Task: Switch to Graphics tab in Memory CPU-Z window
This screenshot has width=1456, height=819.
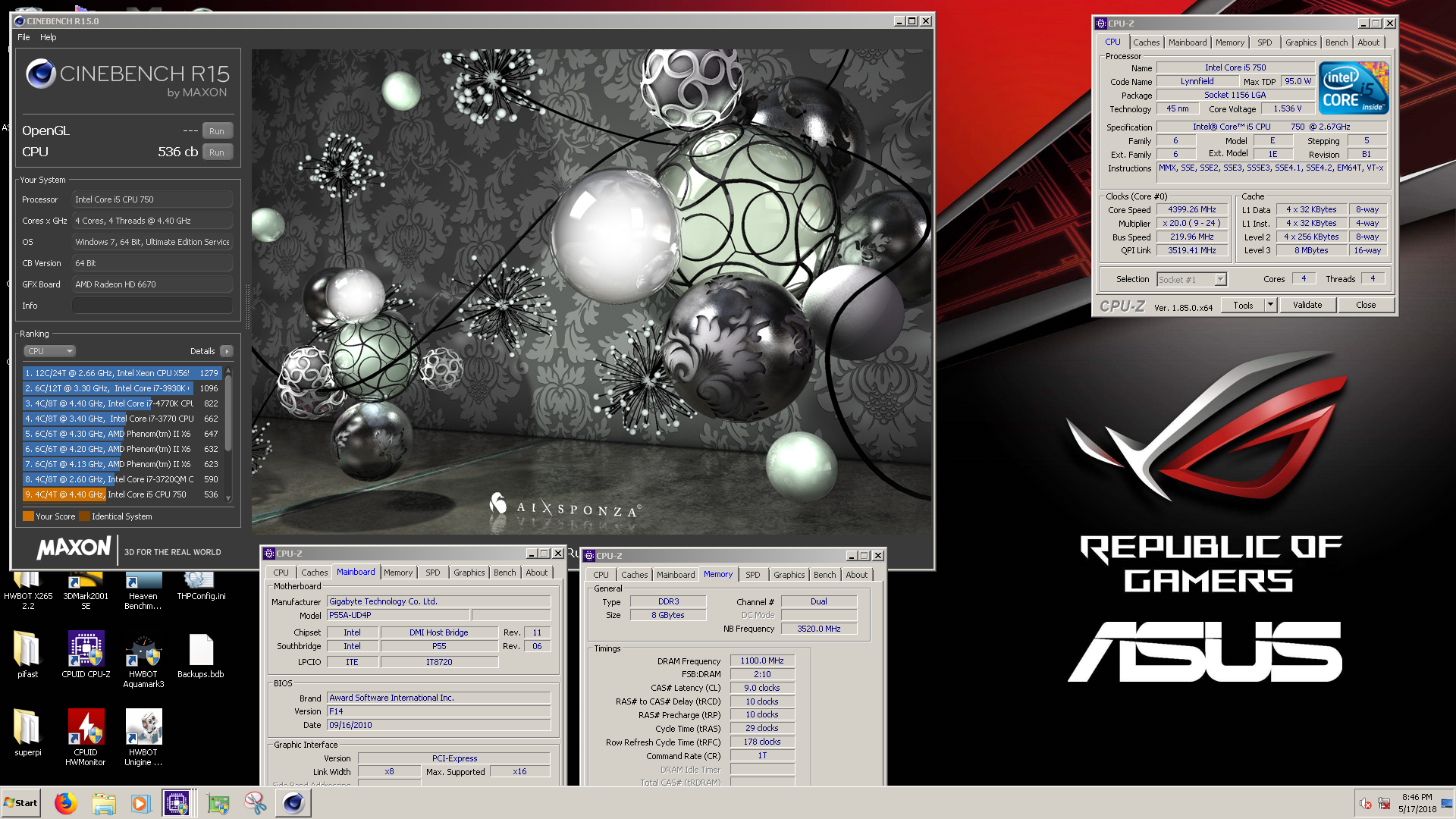Action: point(789,575)
